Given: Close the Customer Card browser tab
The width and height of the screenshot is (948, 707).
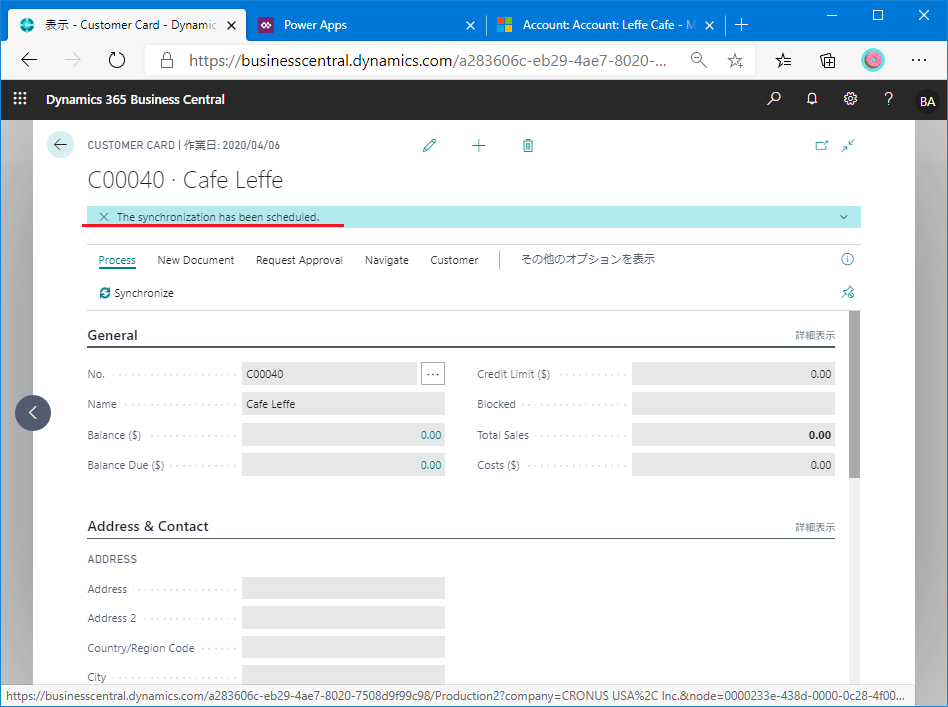Looking at the screenshot, I should click(x=231, y=25).
